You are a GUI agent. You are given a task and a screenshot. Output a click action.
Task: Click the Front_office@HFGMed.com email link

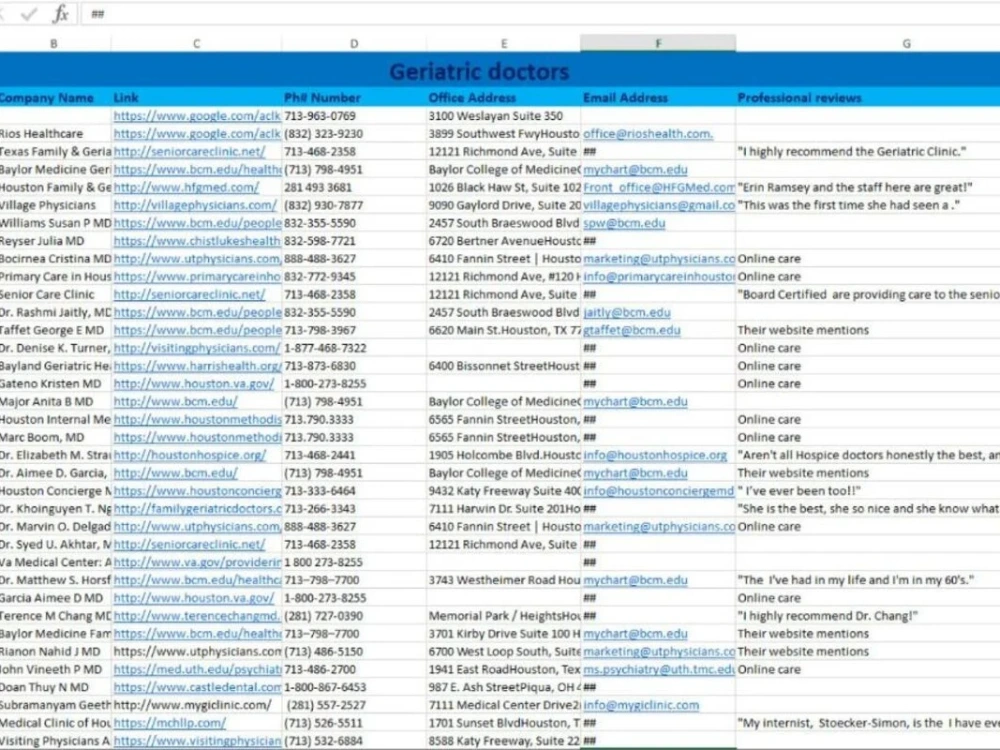click(x=659, y=188)
